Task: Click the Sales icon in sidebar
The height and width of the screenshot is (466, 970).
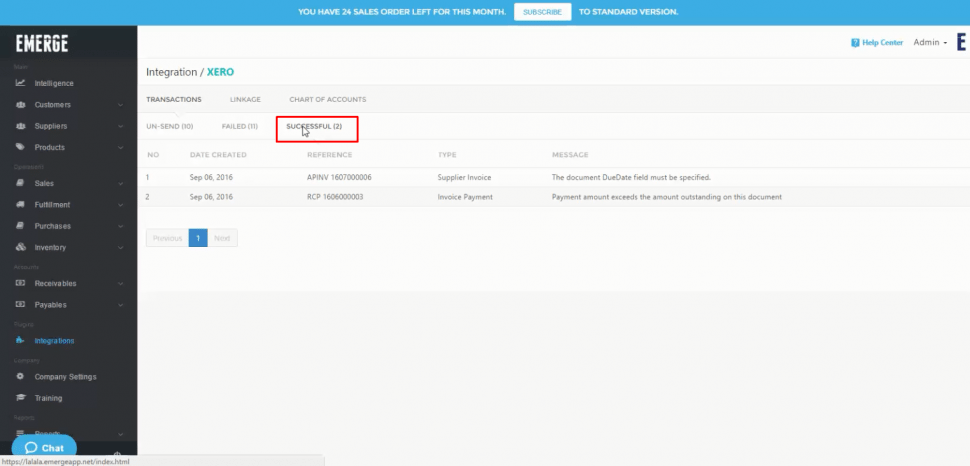Action: 20,183
